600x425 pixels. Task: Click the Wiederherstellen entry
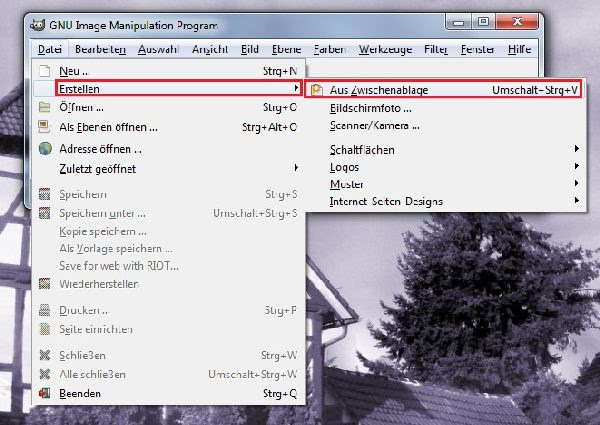168,283
